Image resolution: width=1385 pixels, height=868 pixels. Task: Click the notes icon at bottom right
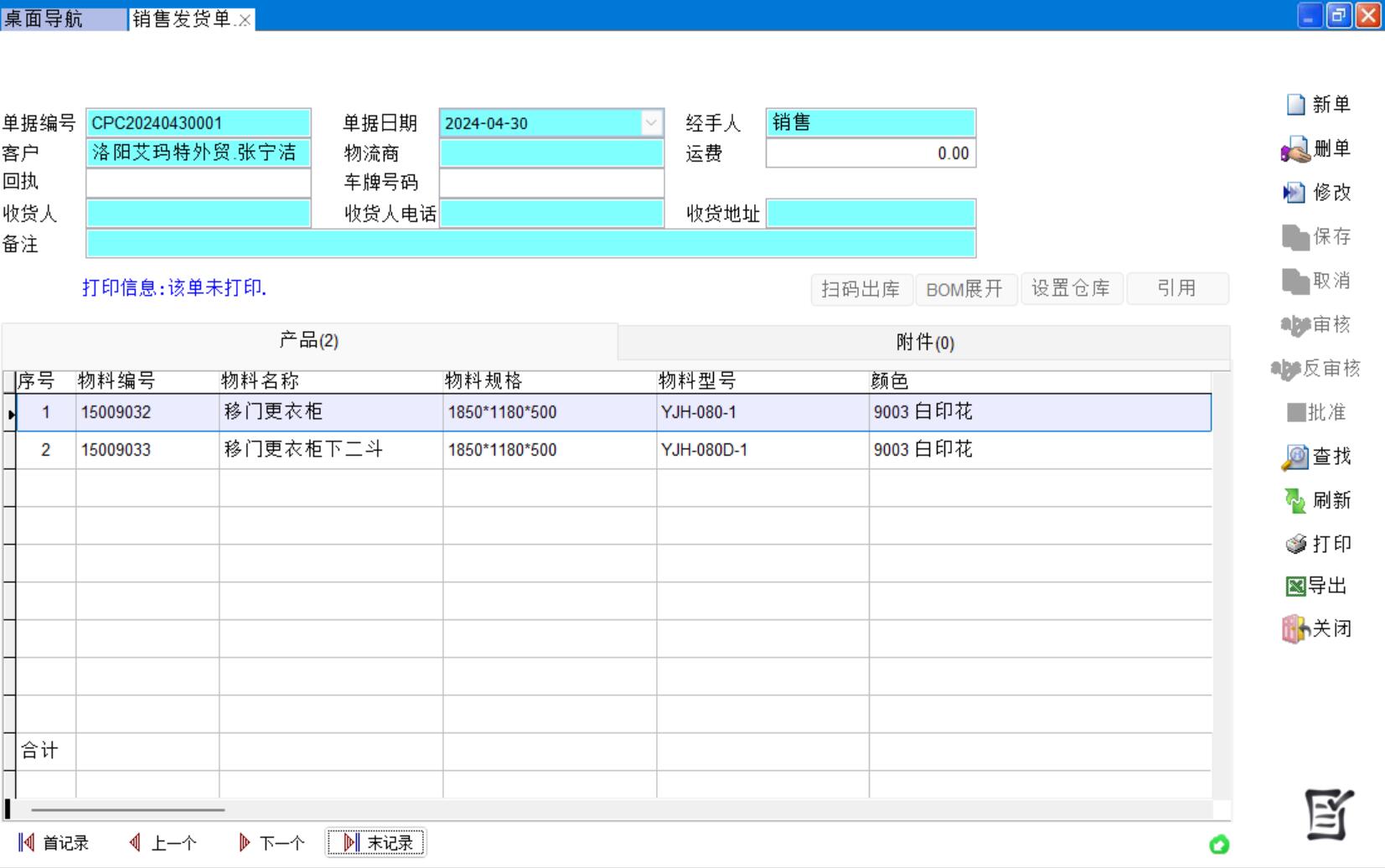tap(1328, 814)
